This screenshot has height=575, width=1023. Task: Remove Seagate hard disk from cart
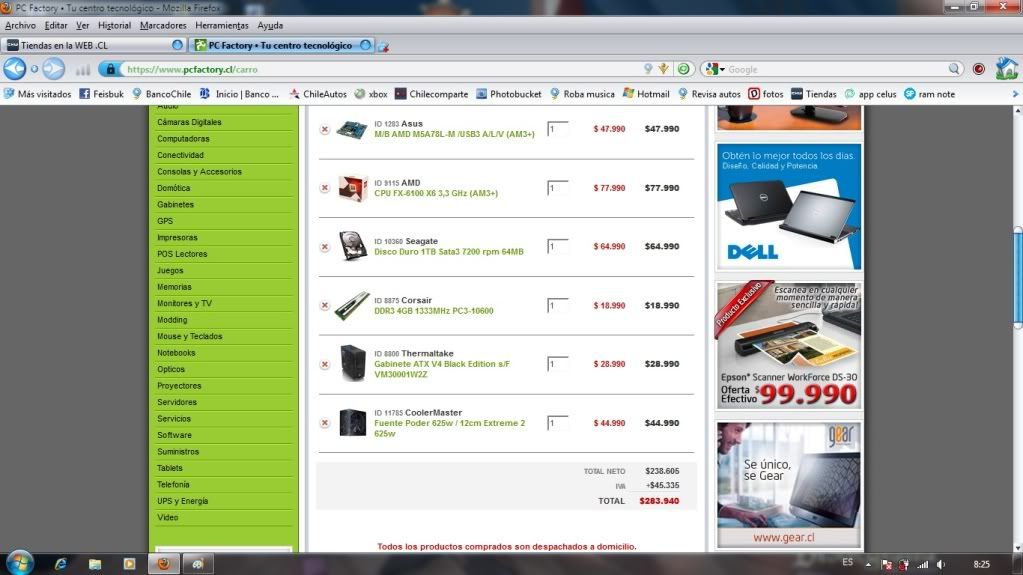pyautogui.click(x=324, y=247)
